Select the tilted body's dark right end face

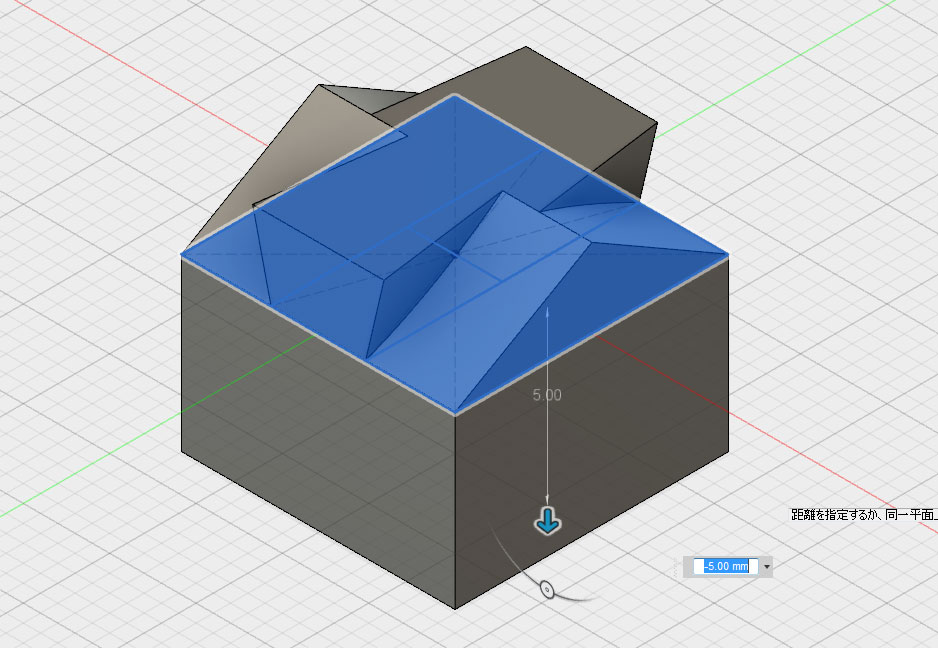point(628,160)
